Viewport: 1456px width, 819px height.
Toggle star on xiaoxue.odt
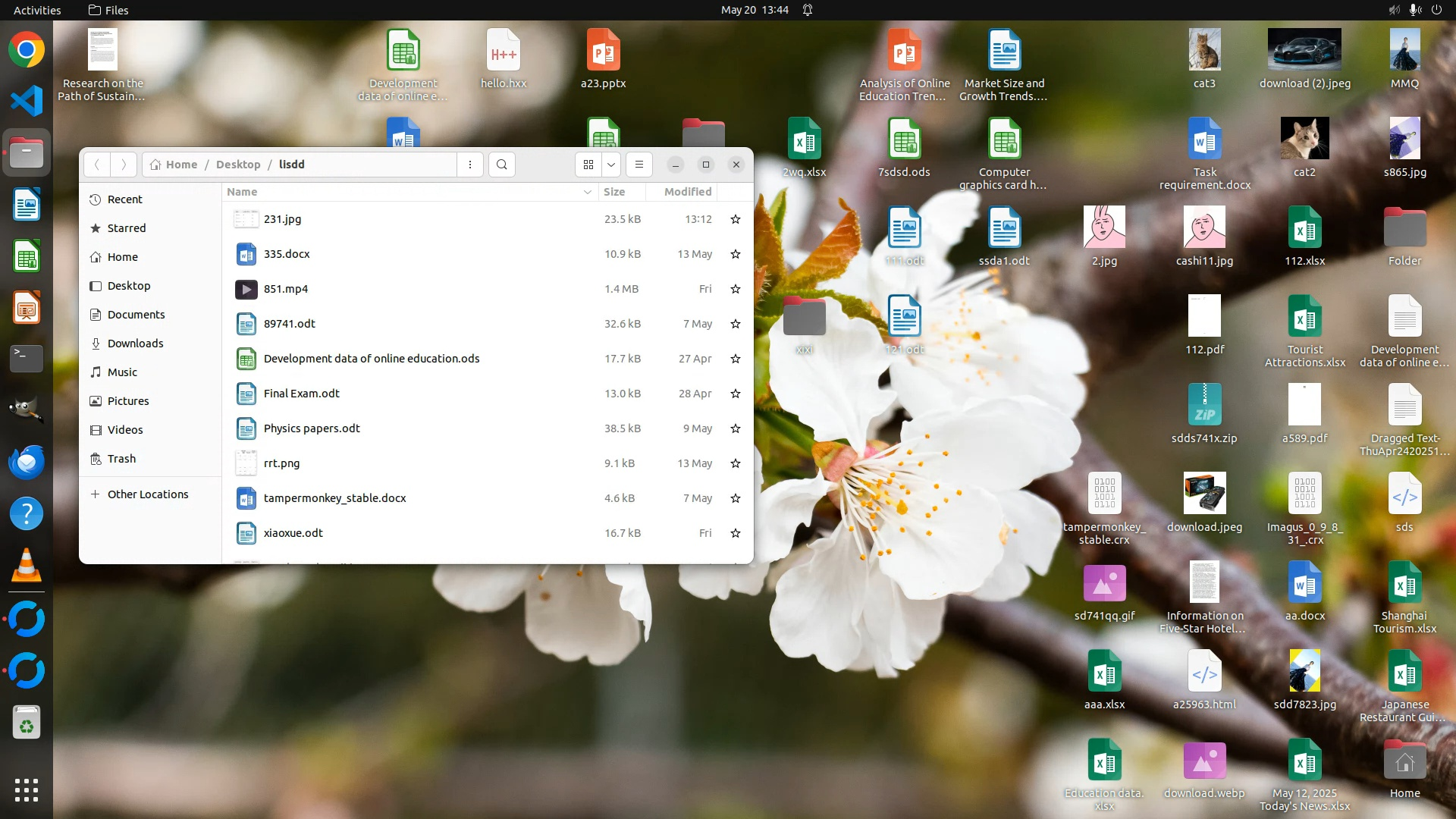735,533
